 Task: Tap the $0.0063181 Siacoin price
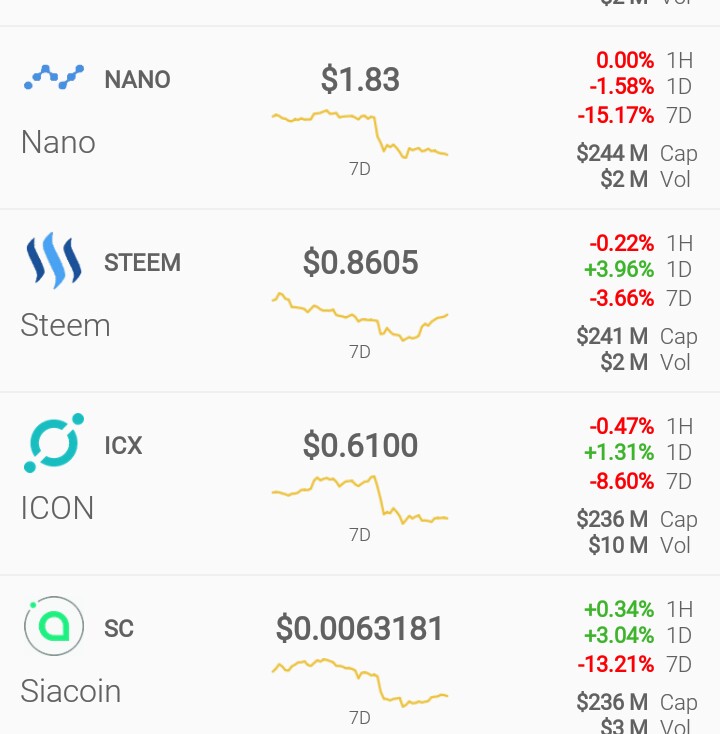(359, 628)
